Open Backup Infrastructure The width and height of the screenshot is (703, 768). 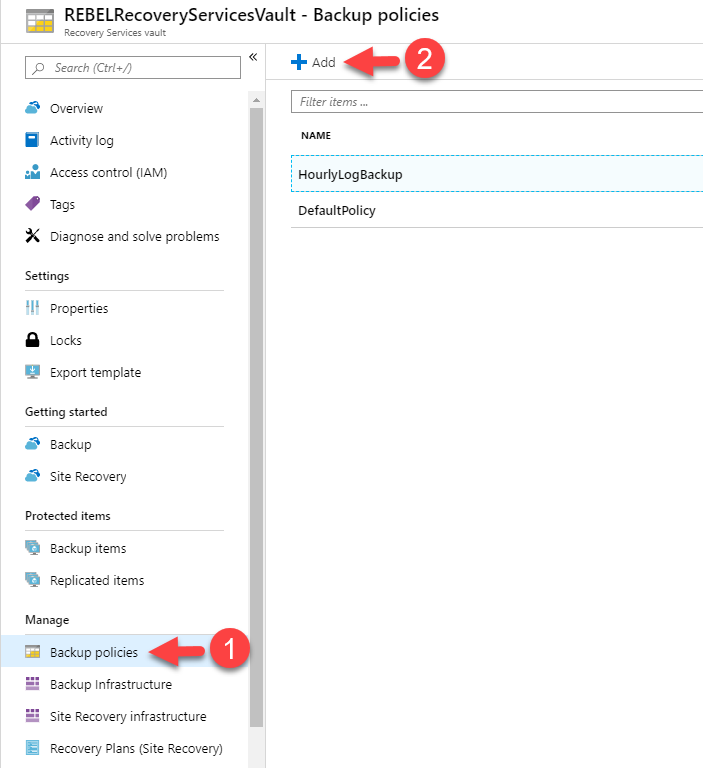point(111,684)
